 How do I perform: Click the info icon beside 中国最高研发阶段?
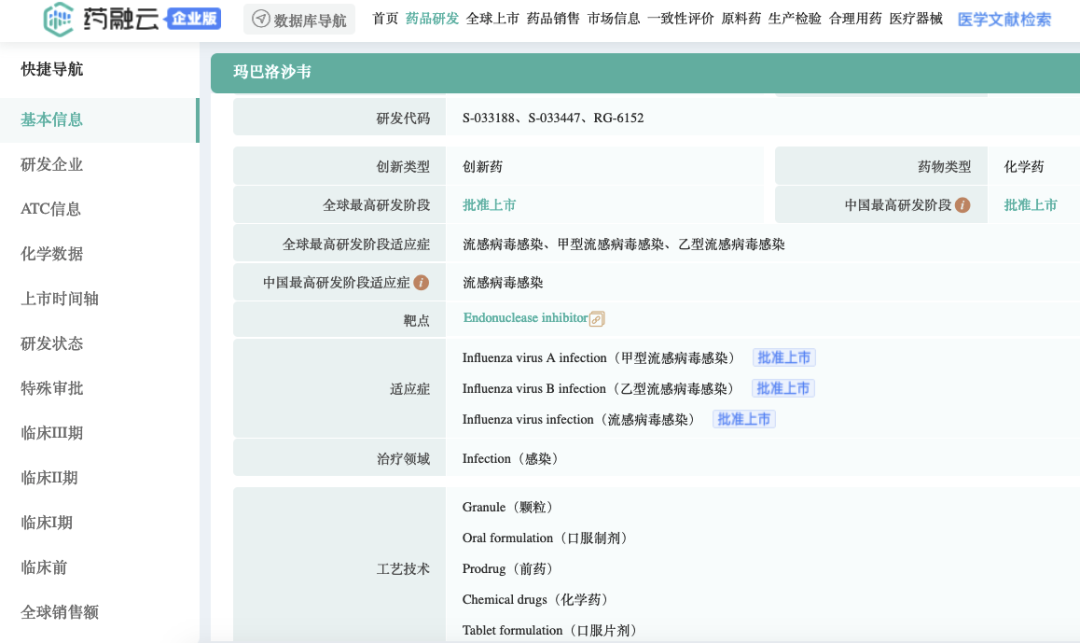pos(962,205)
